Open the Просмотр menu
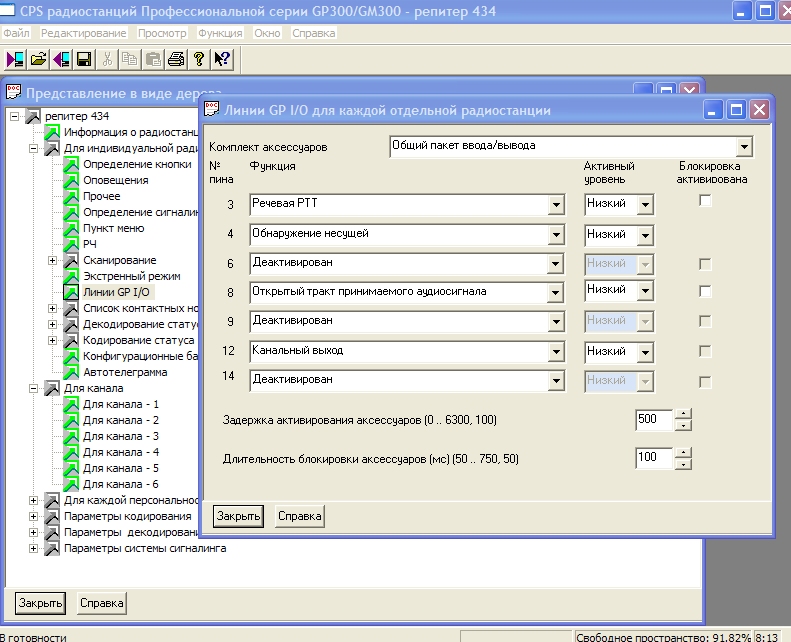 pyautogui.click(x=162, y=33)
